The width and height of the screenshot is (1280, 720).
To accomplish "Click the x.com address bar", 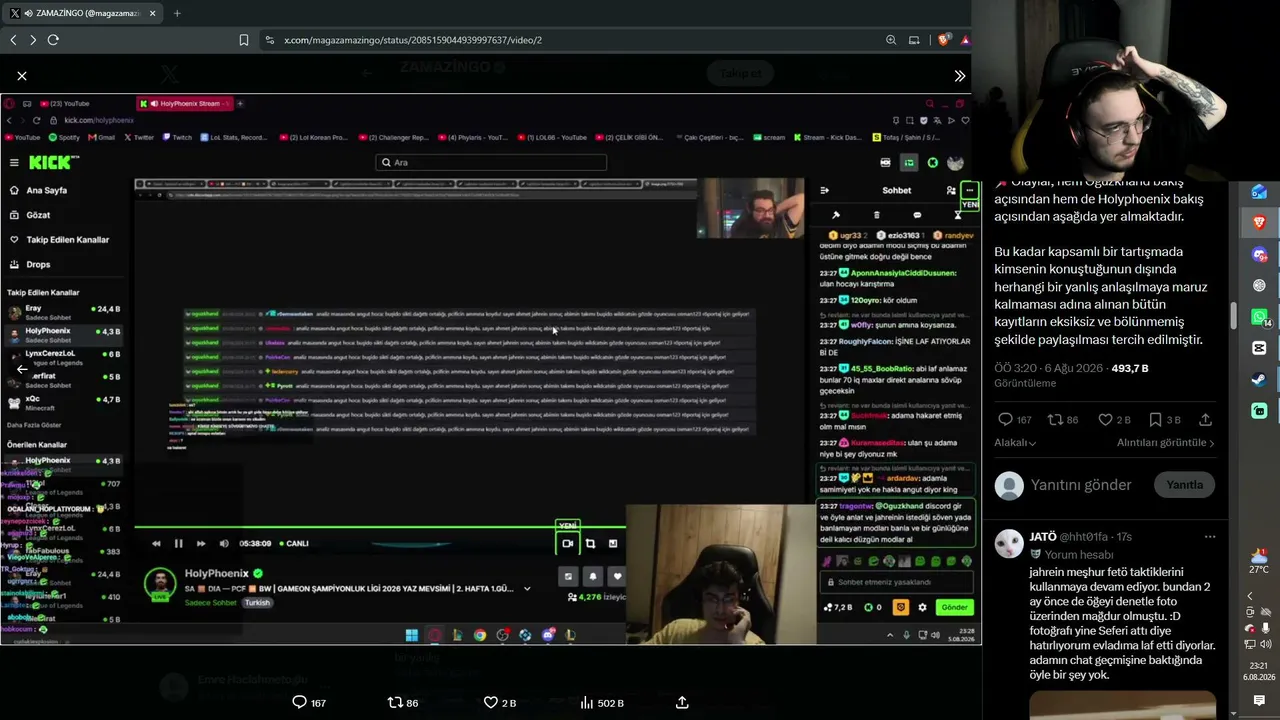I will [570, 40].
